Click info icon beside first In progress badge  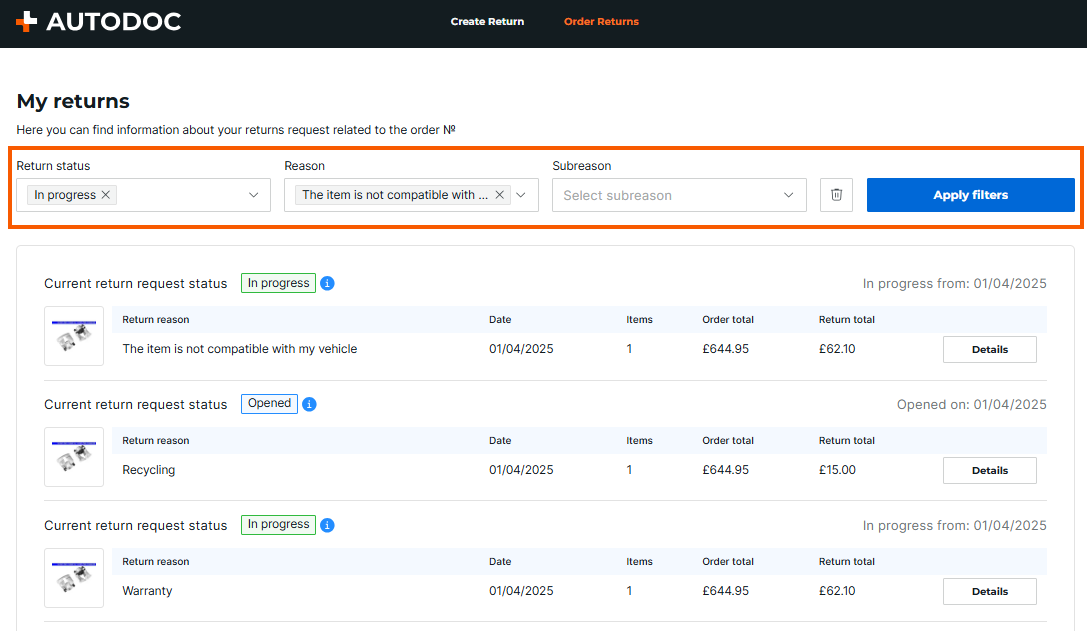click(x=327, y=283)
